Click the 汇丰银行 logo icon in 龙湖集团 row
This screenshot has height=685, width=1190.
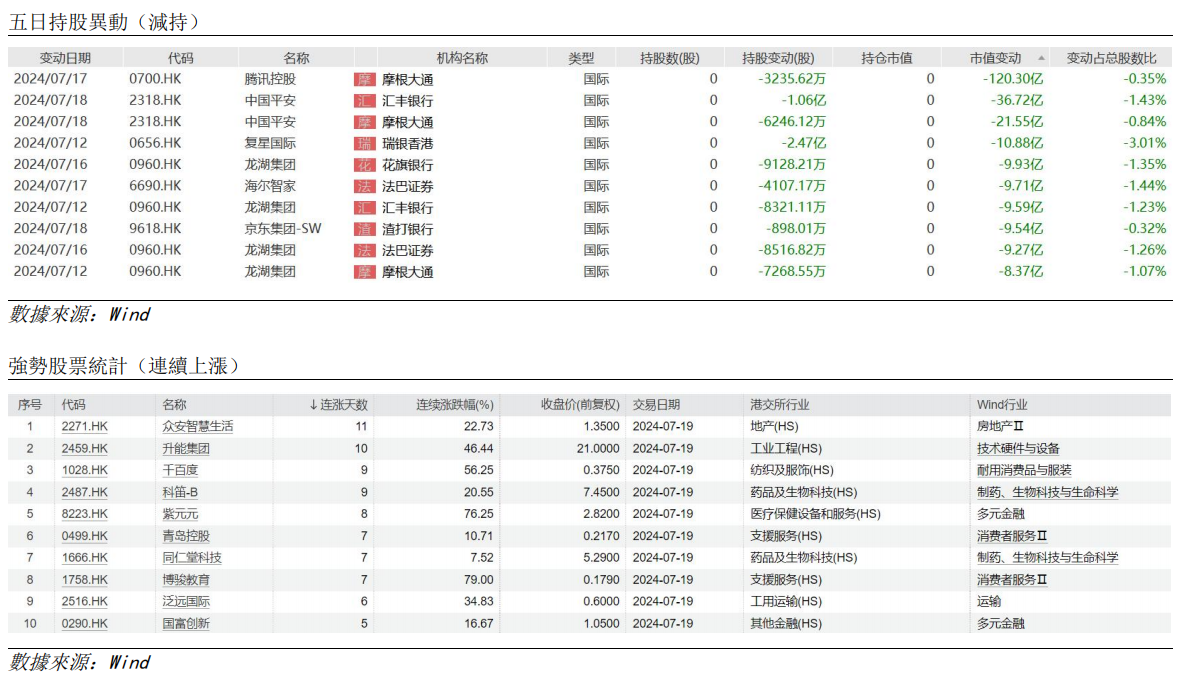[365, 207]
